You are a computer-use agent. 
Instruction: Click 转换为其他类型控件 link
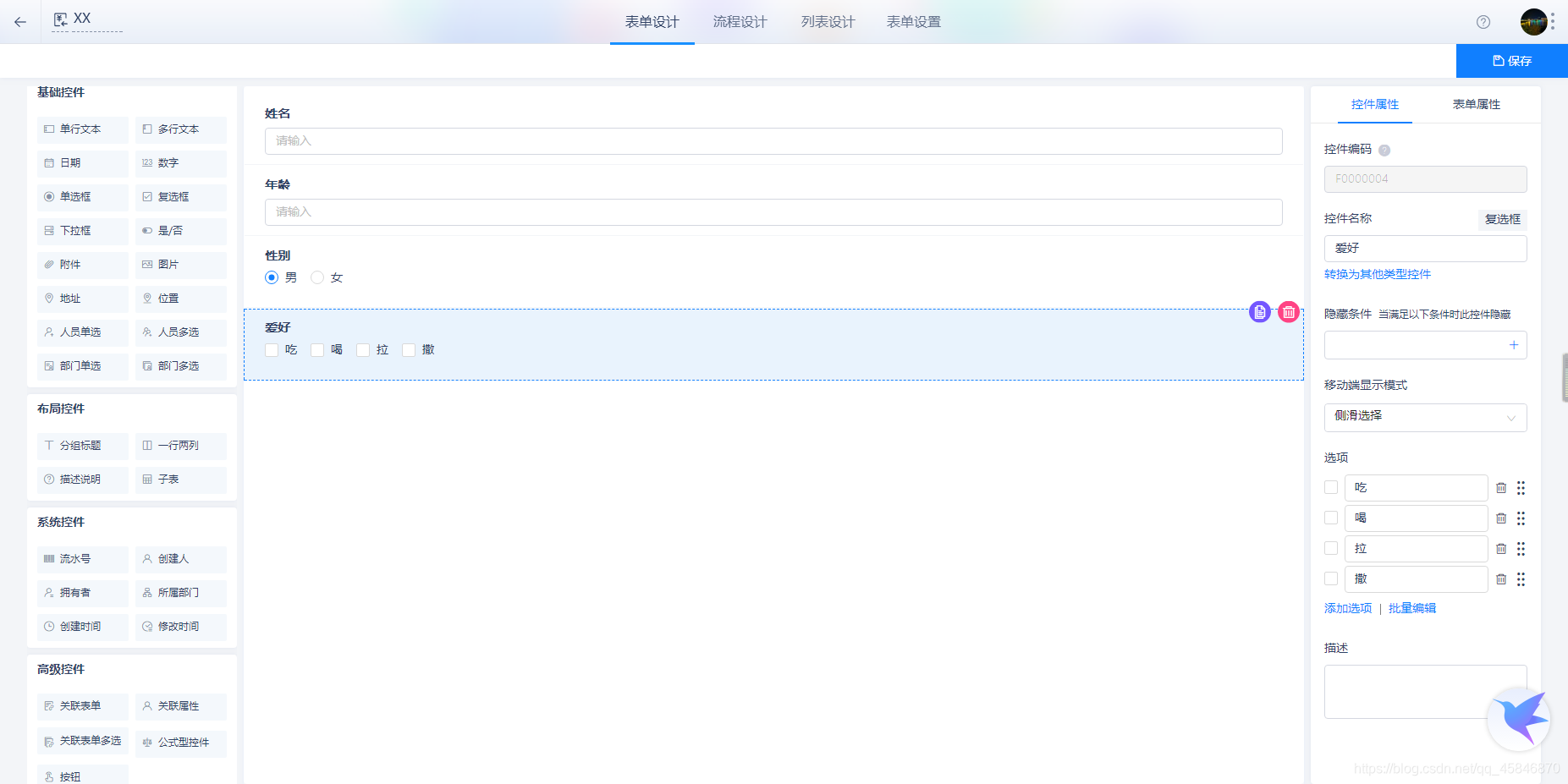[1378, 274]
